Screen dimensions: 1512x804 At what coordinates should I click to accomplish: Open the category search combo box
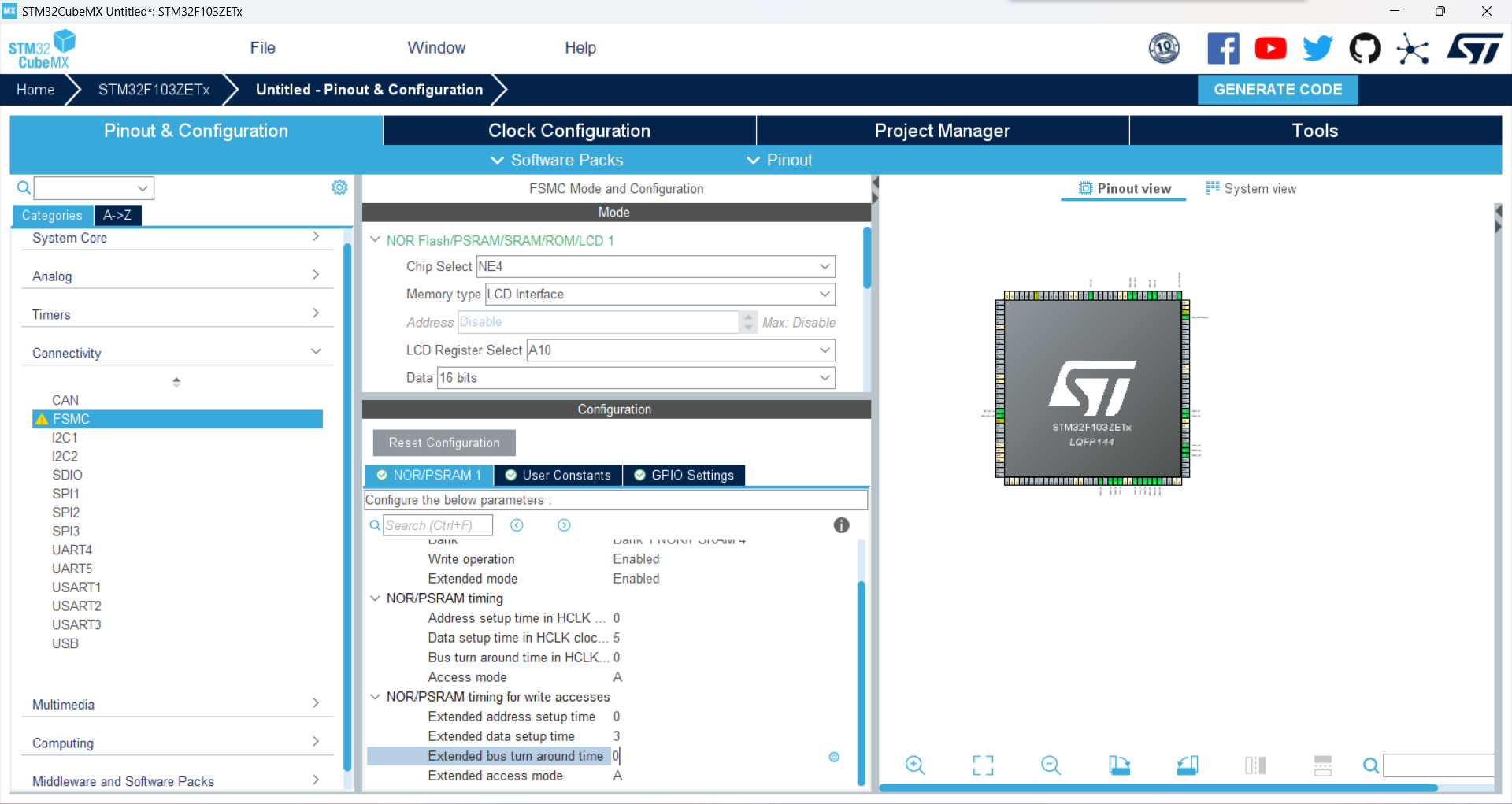point(94,188)
